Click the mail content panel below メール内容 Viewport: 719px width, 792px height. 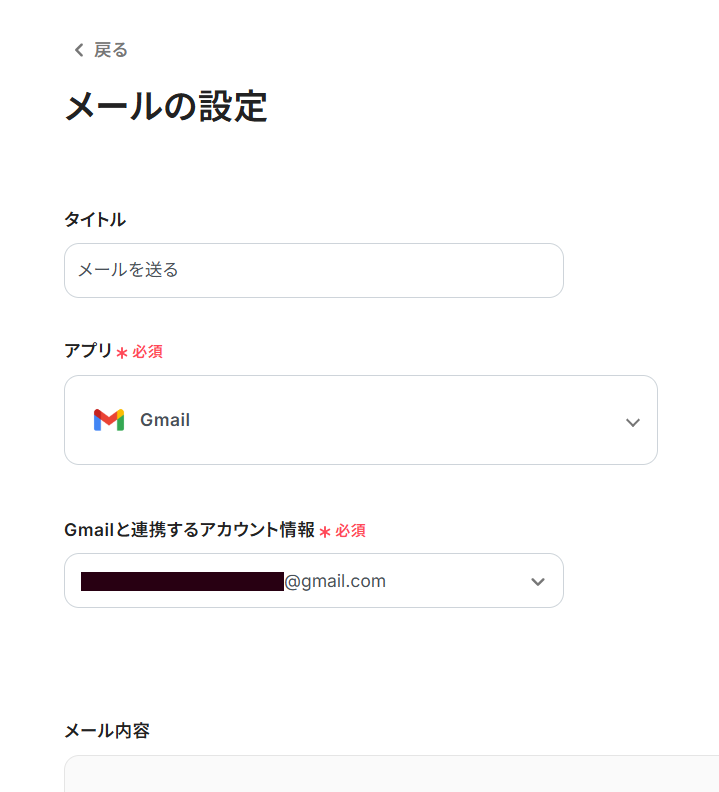(x=390, y=775)
